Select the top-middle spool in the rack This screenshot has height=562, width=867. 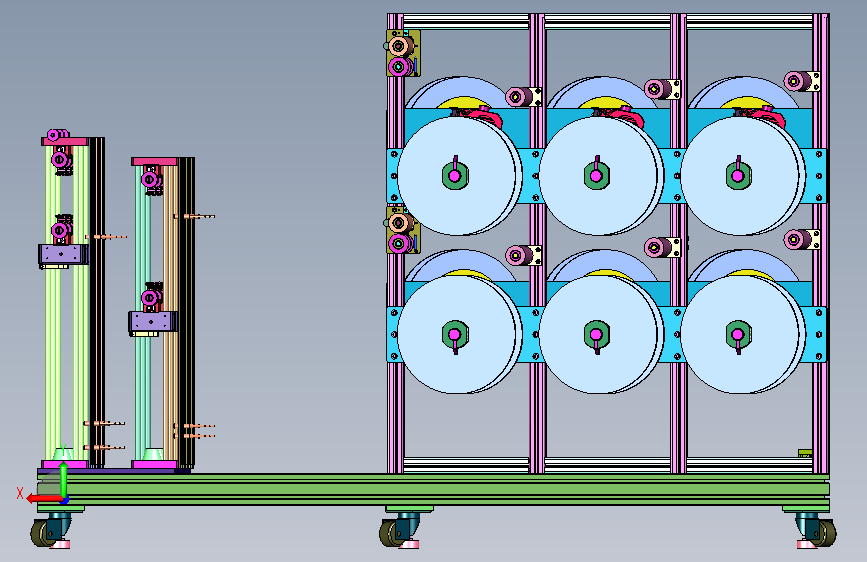coord(601,176)
